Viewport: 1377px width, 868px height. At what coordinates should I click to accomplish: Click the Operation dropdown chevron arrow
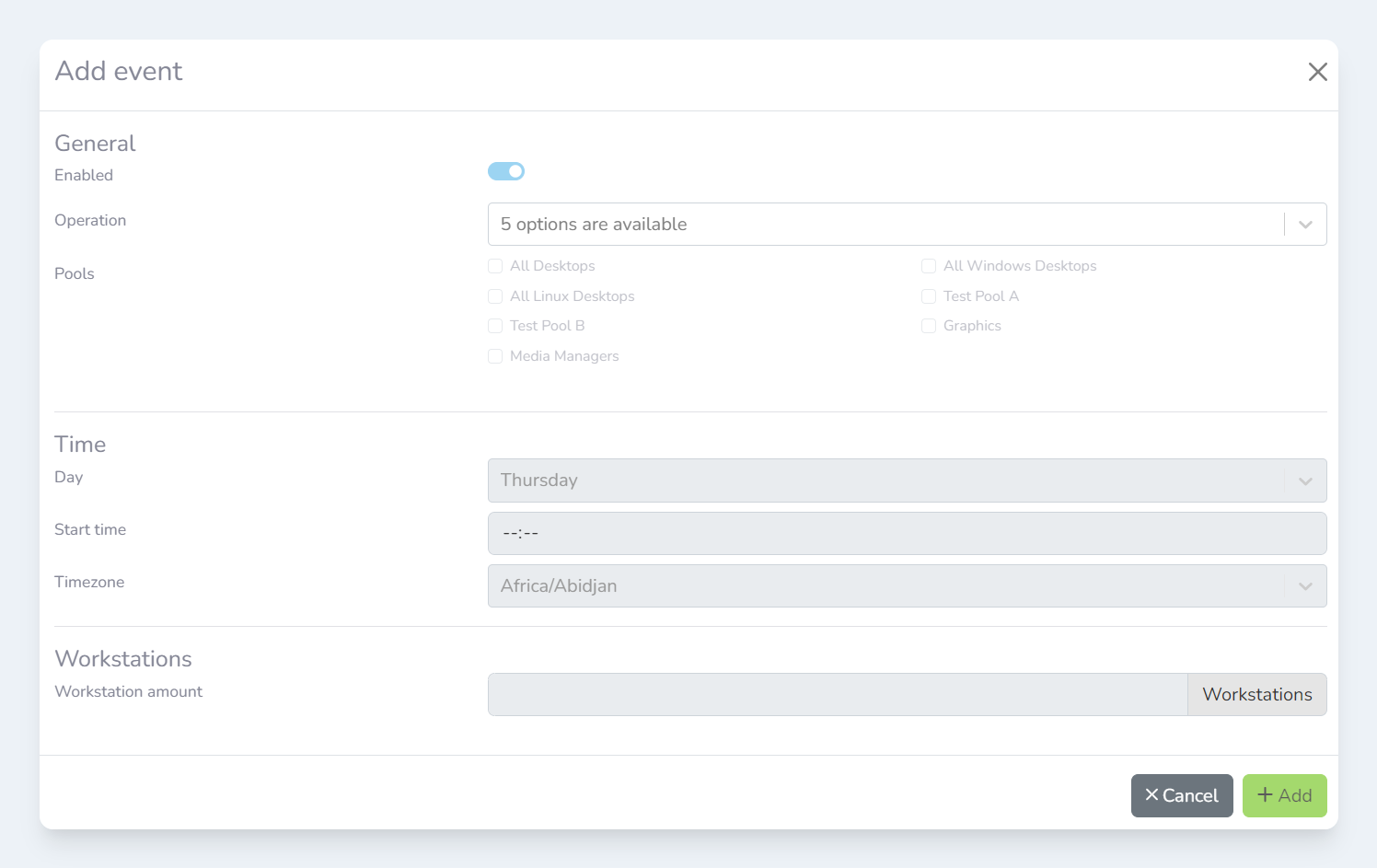coord(1305,225)
